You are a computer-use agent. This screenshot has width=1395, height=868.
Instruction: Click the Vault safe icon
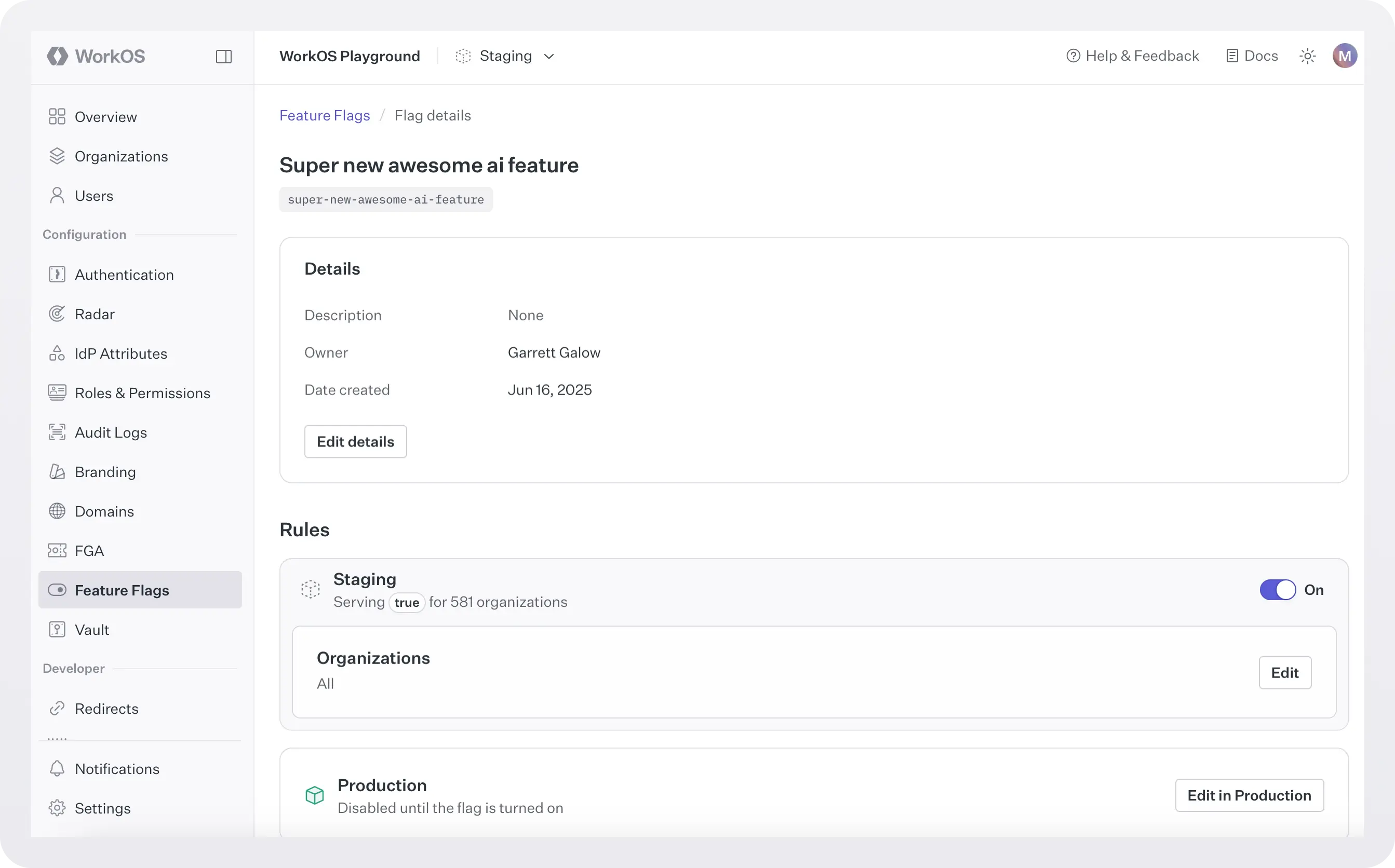coord(57,630)
